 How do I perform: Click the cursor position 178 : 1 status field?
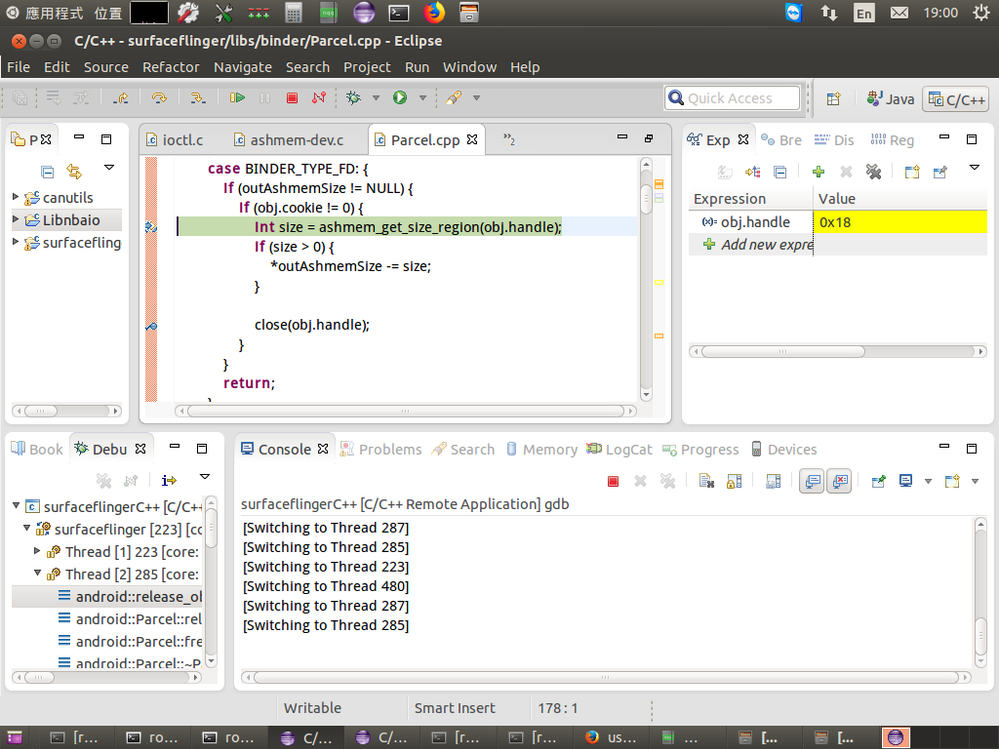click(x=557, y=708)
